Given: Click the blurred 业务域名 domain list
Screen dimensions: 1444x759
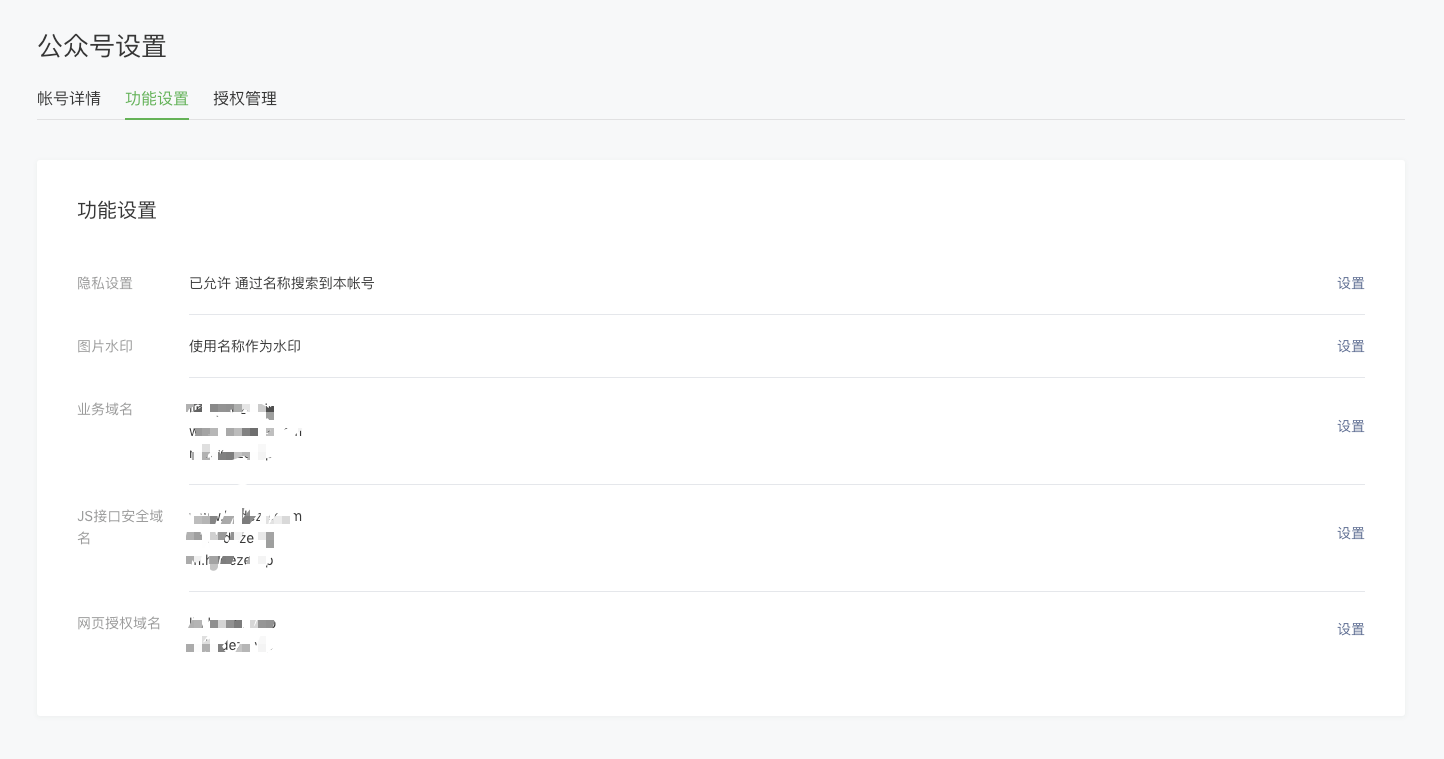Looking at the screenshot, I should [243, 432].
